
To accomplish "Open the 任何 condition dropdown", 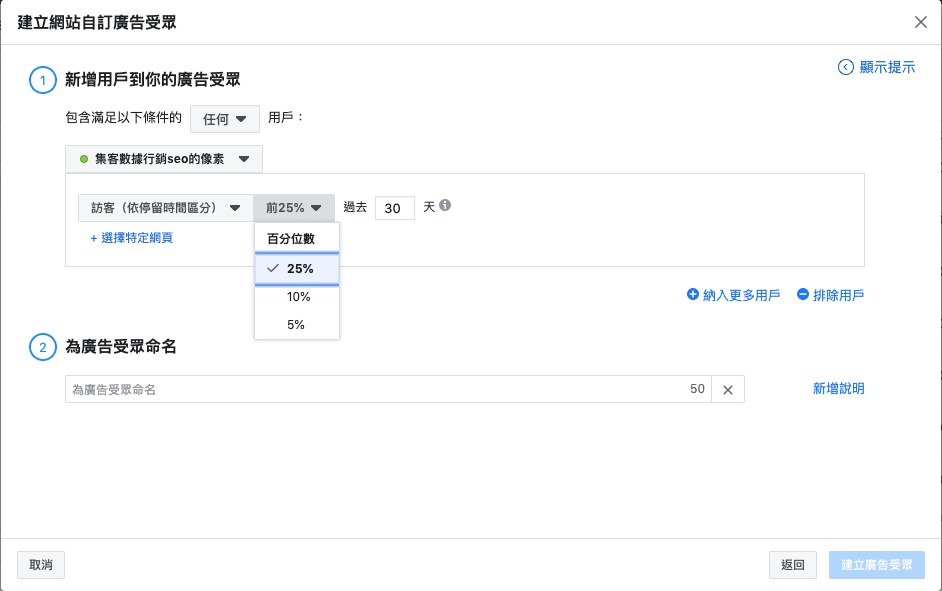I will tap(225, 119).
